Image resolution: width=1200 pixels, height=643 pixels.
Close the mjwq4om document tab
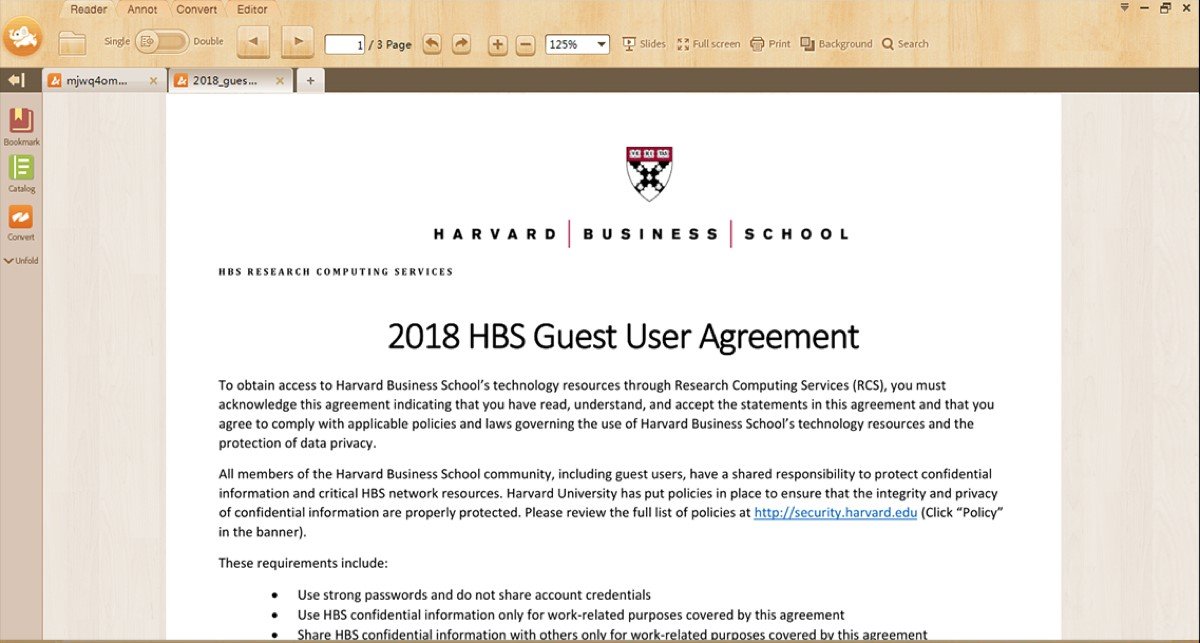point(153,81)
